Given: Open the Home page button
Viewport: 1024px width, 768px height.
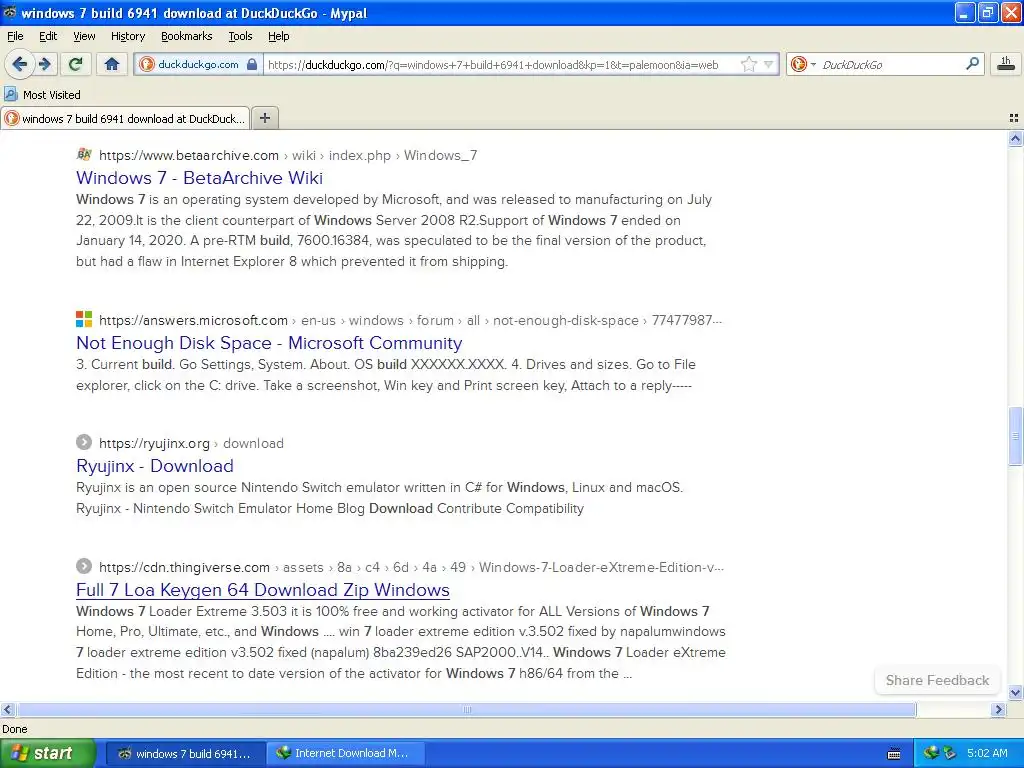Looking at the screenshot, I should pos(112,64).
